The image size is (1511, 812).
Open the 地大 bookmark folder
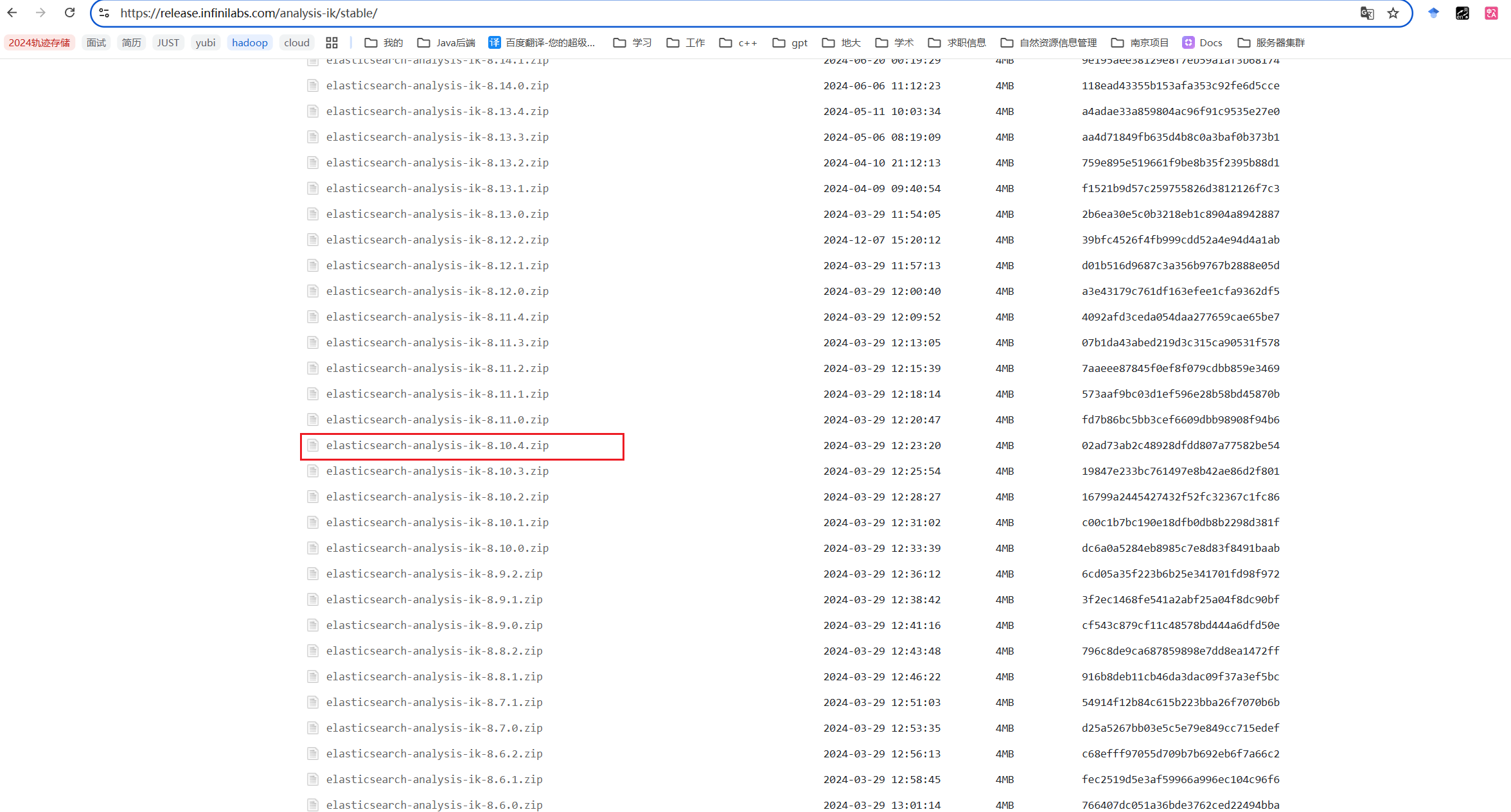tap(841, 42)
